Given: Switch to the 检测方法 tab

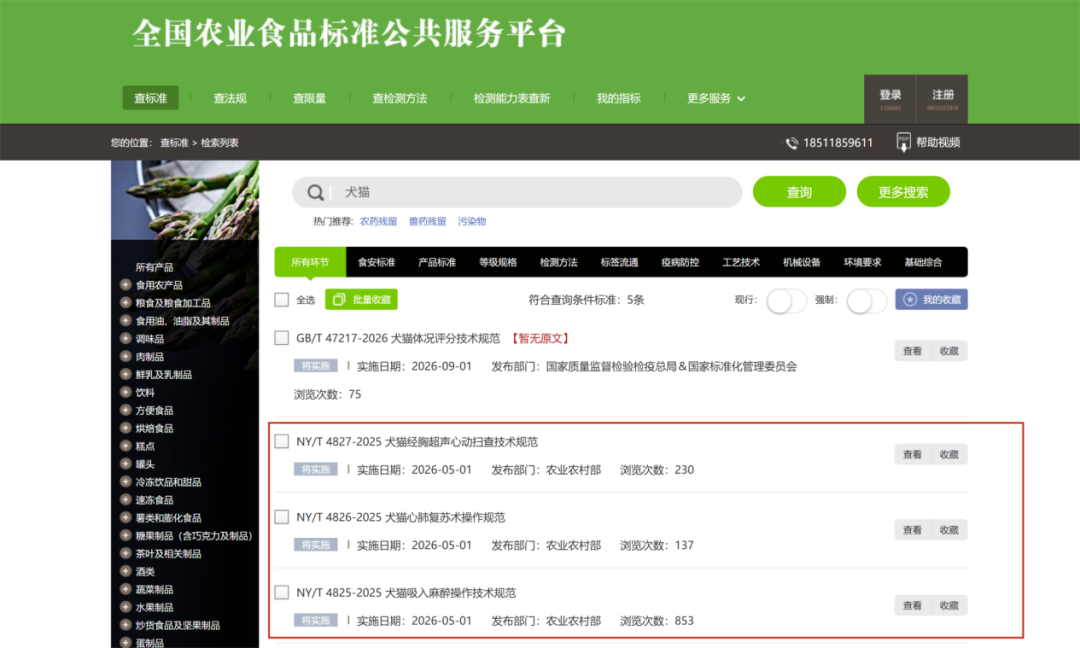Looking at the screenshot, I should [x=559, y=263].
